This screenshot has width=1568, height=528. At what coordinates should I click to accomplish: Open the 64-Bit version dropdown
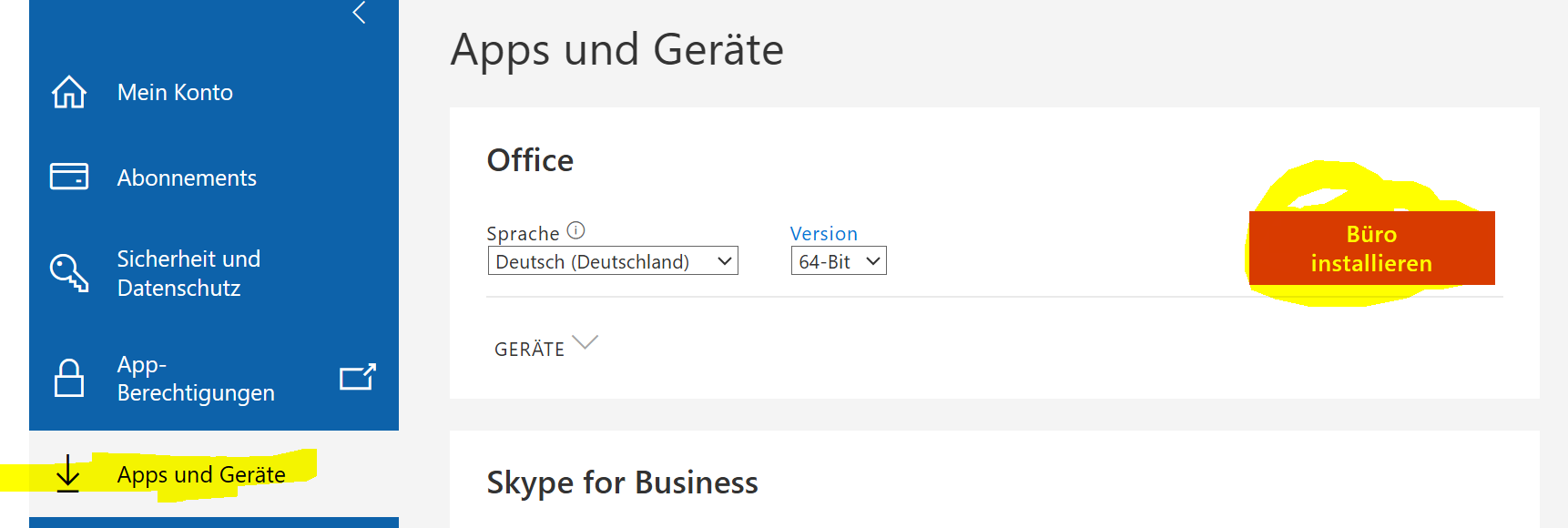click(838, 261)
